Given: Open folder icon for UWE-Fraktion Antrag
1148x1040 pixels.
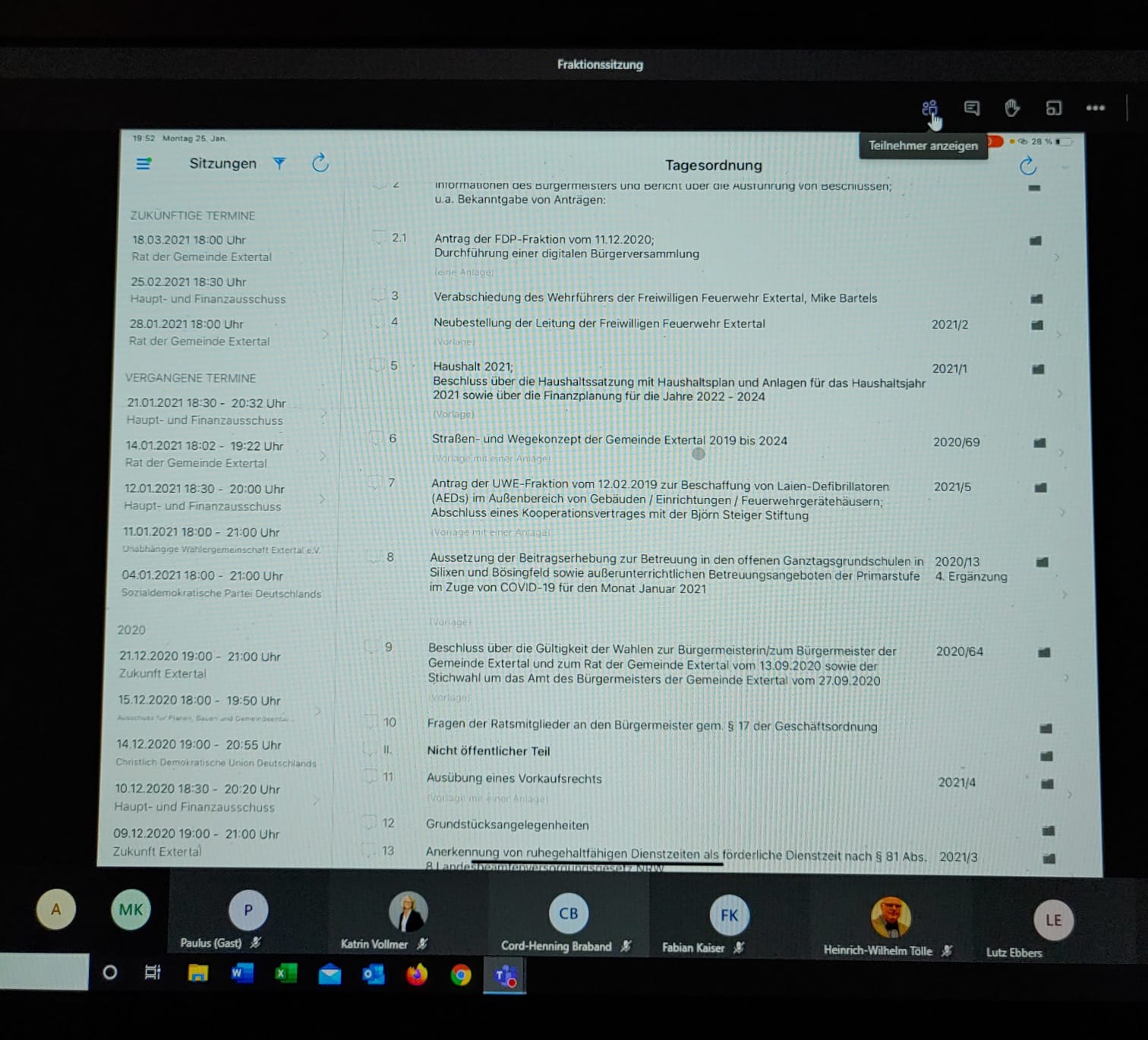Looking at the screenshot, I should pyautogui.click(x=1041, y=487).
